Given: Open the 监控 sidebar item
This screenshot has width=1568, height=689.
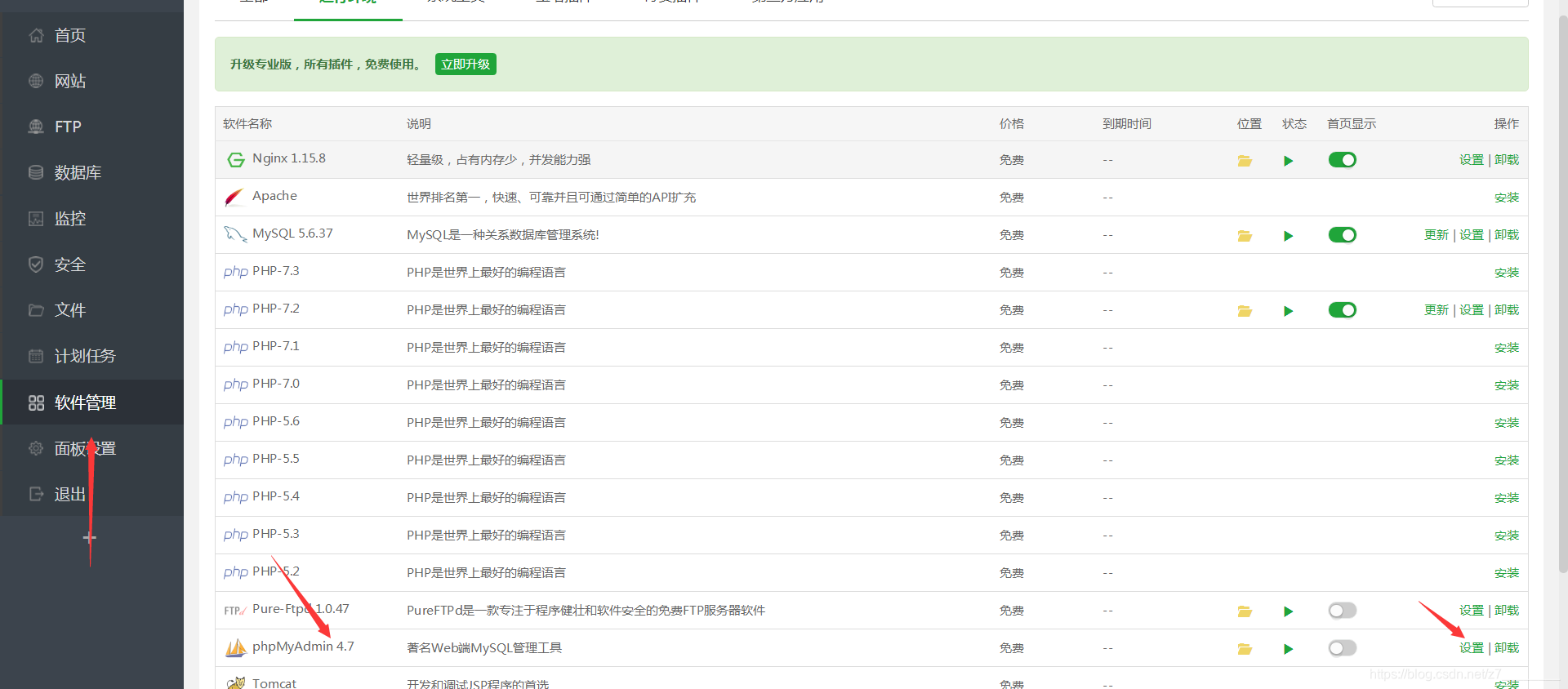Looking at the screenshot, I should pyautogui.click(x=91, y=218).
